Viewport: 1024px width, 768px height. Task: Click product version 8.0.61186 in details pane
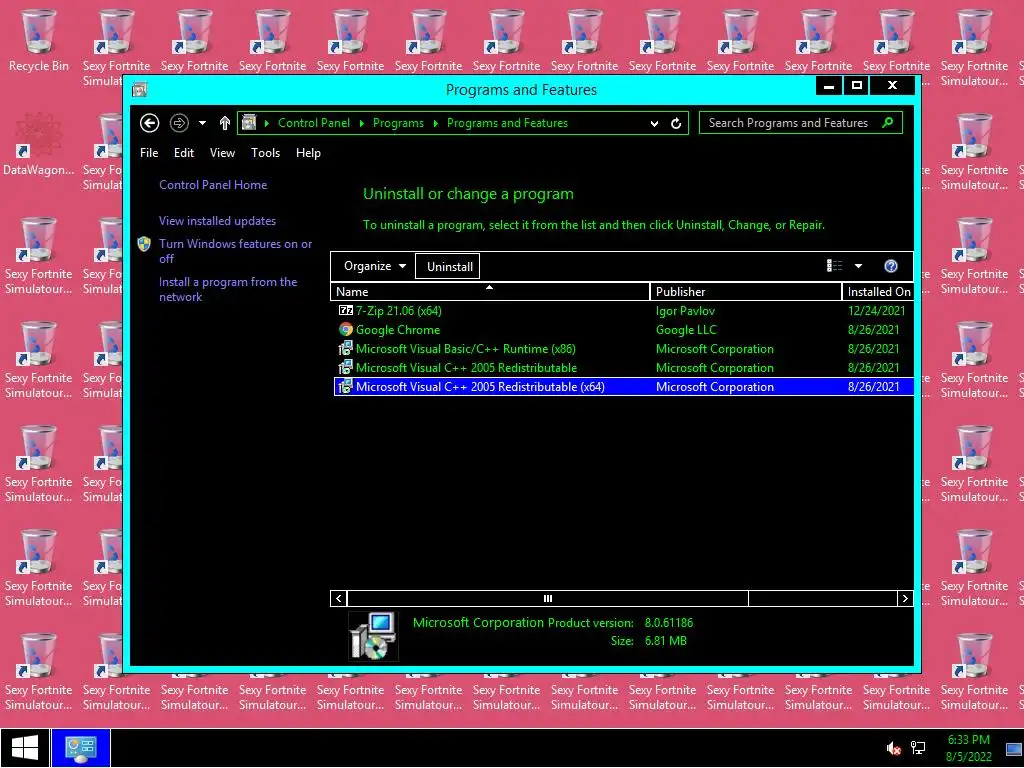click(669, 622)
